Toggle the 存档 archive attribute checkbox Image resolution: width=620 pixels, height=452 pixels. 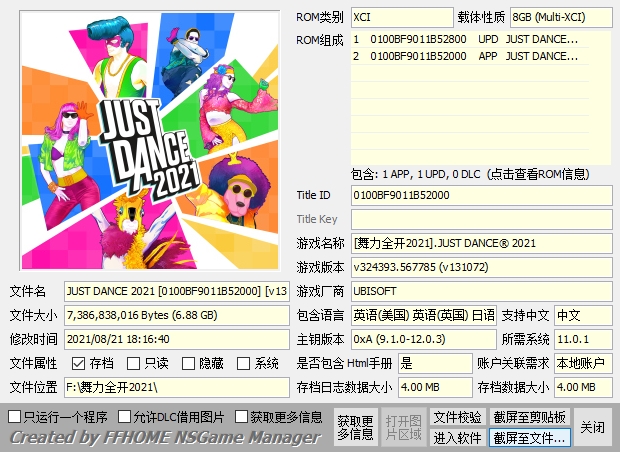pyautogui.click(x=78, y=363)
